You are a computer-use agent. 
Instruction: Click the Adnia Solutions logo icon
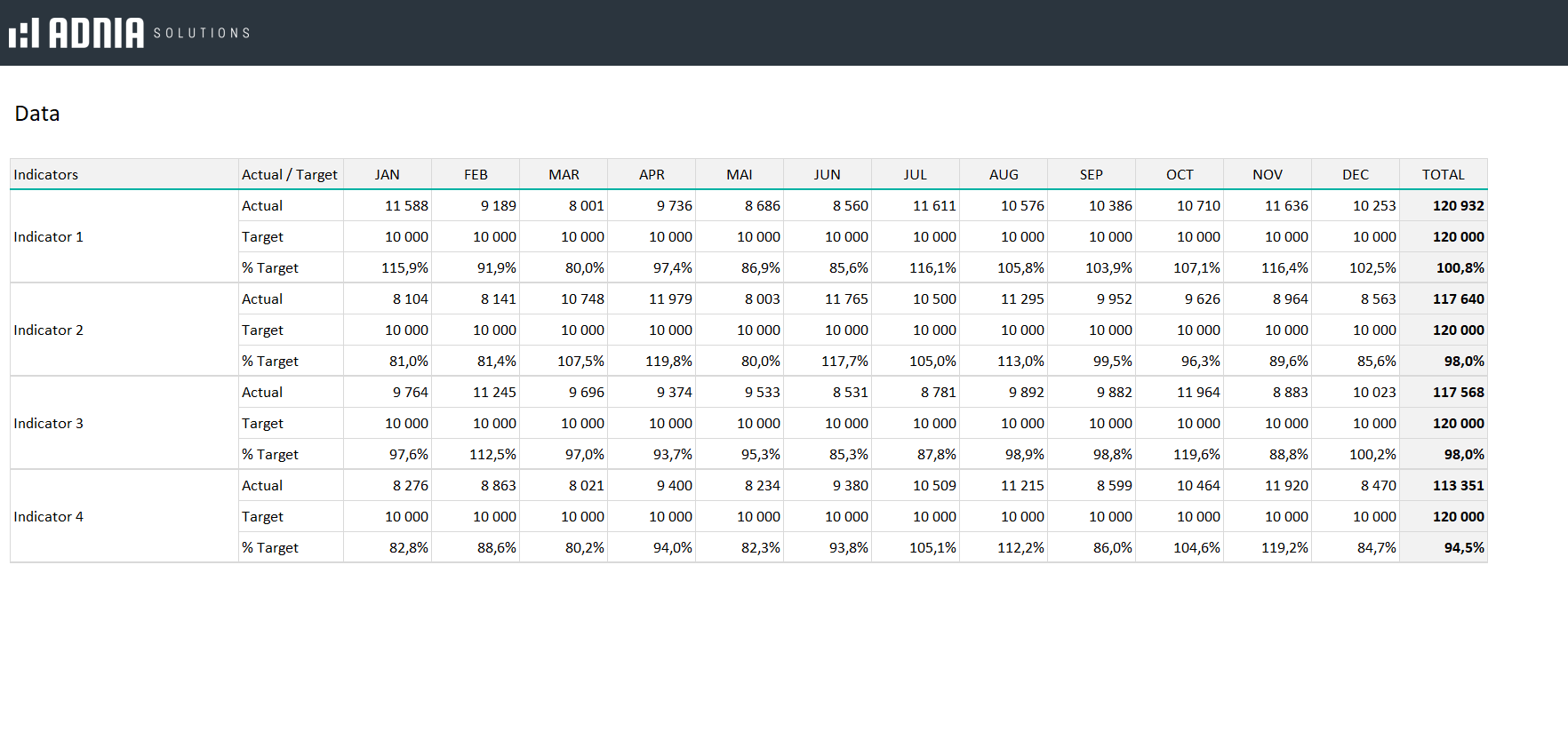(25, 33)
